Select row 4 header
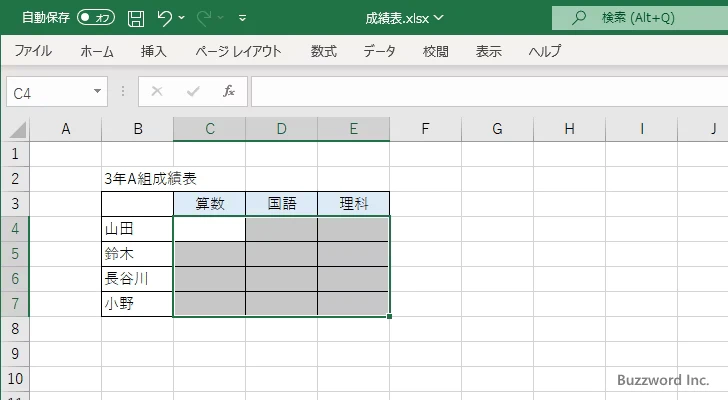This screenshot has height=400, width=728. pos(15,229)
